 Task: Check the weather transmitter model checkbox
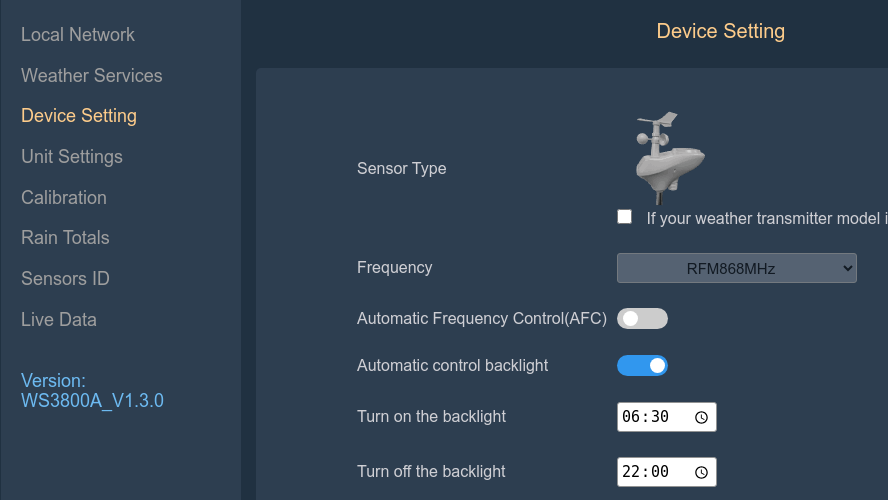click(x=625, y=217)
